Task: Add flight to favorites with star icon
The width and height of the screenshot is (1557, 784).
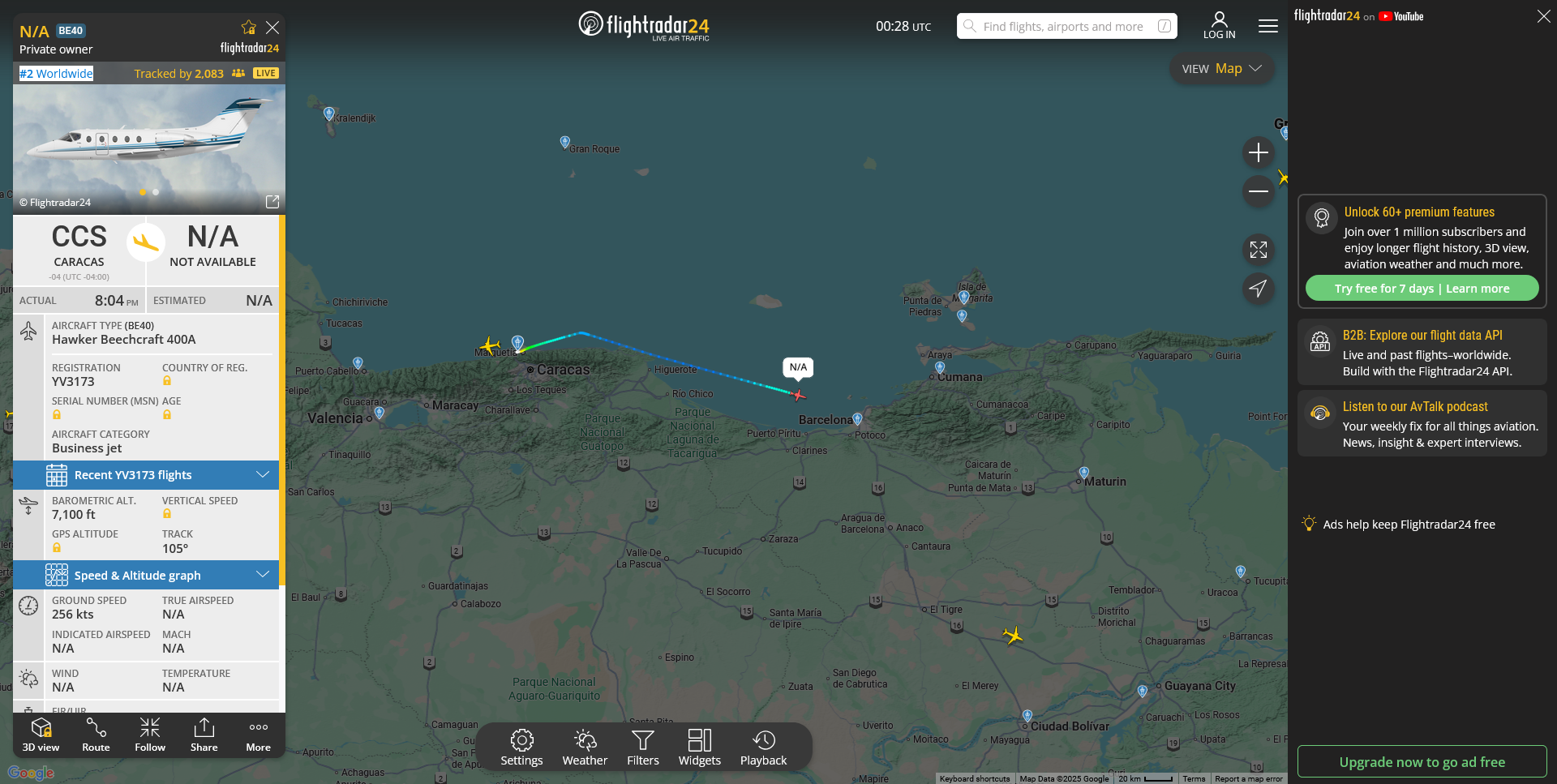Action: (249, 28)
